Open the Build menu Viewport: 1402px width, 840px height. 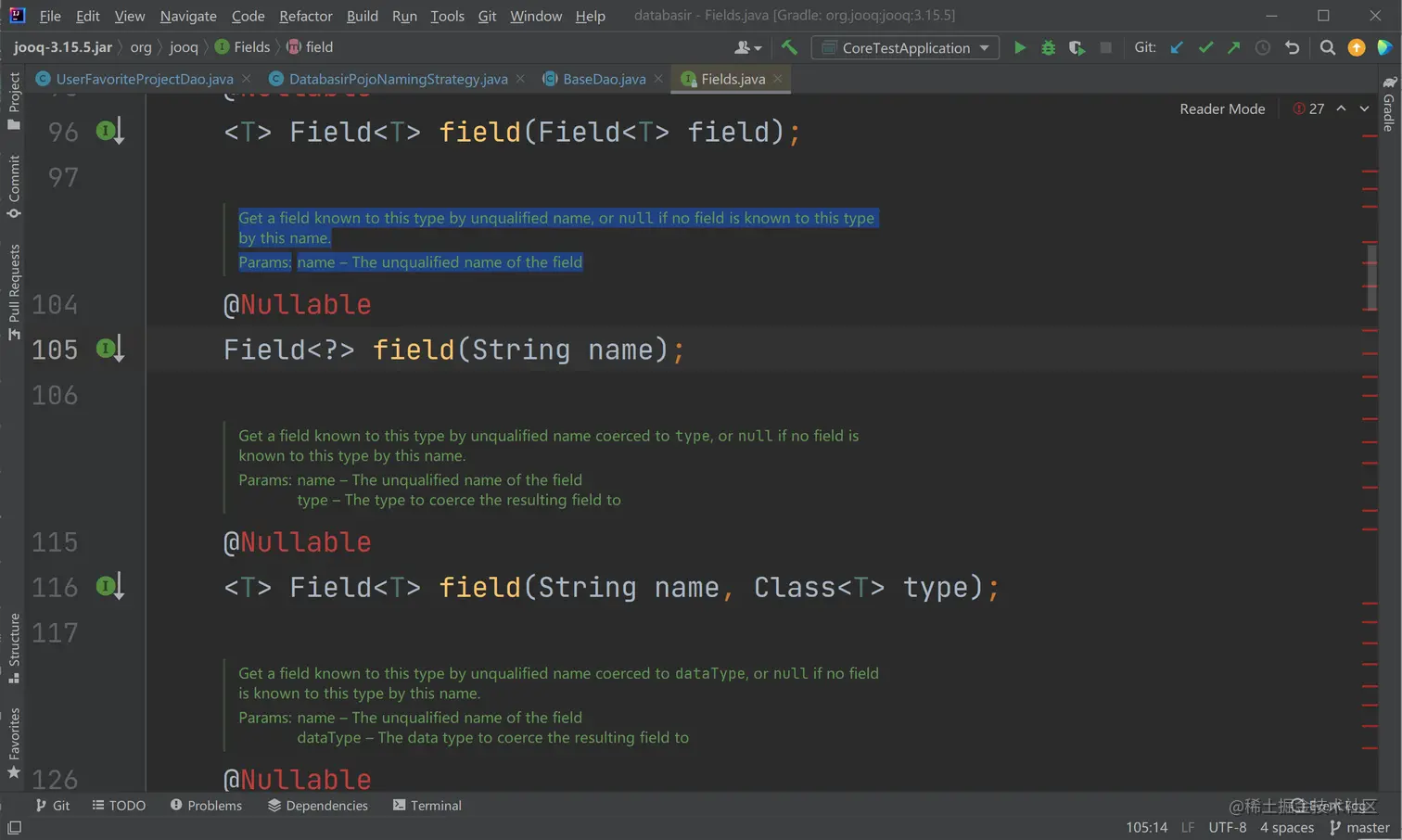[363, 16]
